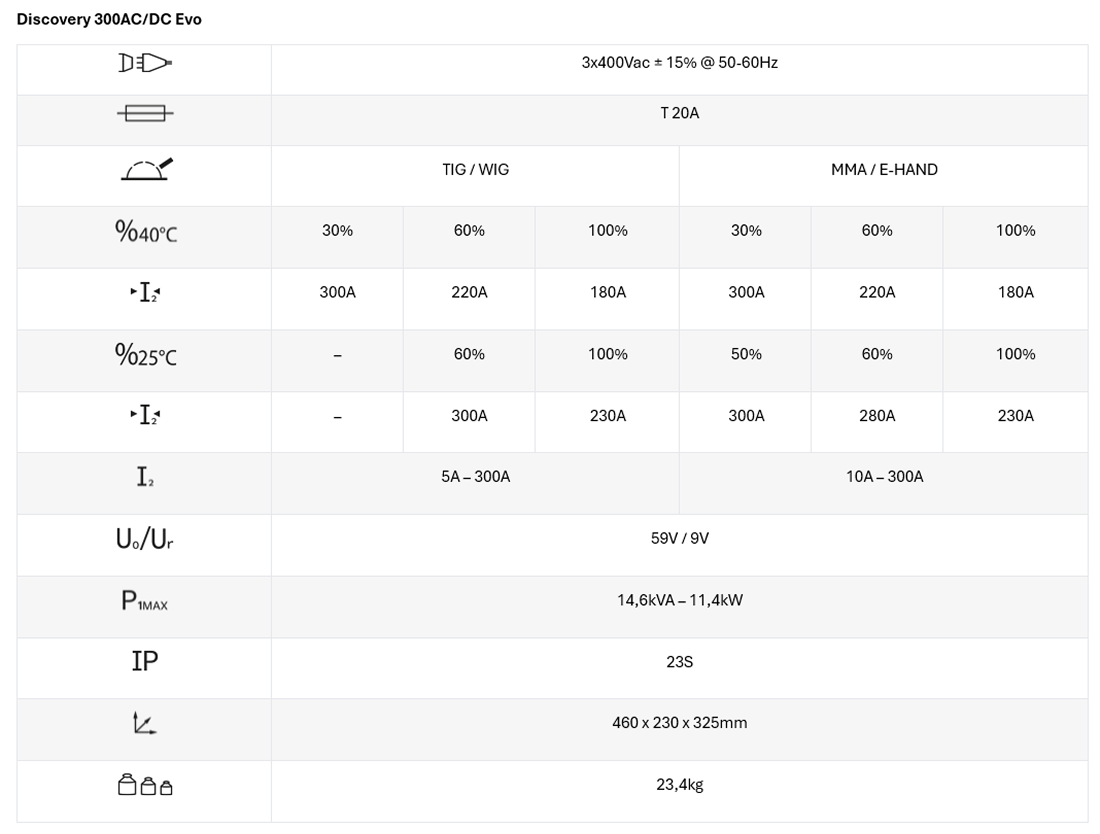Click the 23,4kg weight value

(x=679, y=785)
